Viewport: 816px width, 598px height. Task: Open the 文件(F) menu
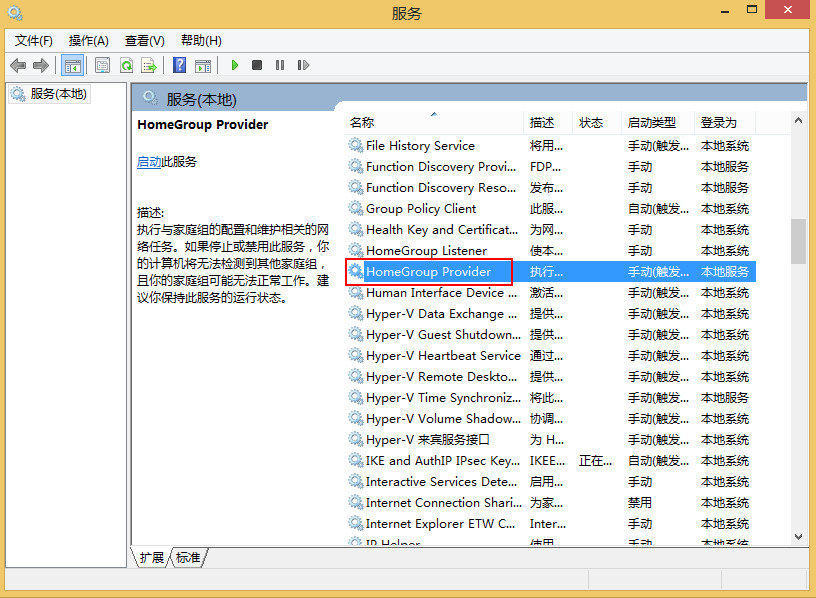(x=34, y=41)
